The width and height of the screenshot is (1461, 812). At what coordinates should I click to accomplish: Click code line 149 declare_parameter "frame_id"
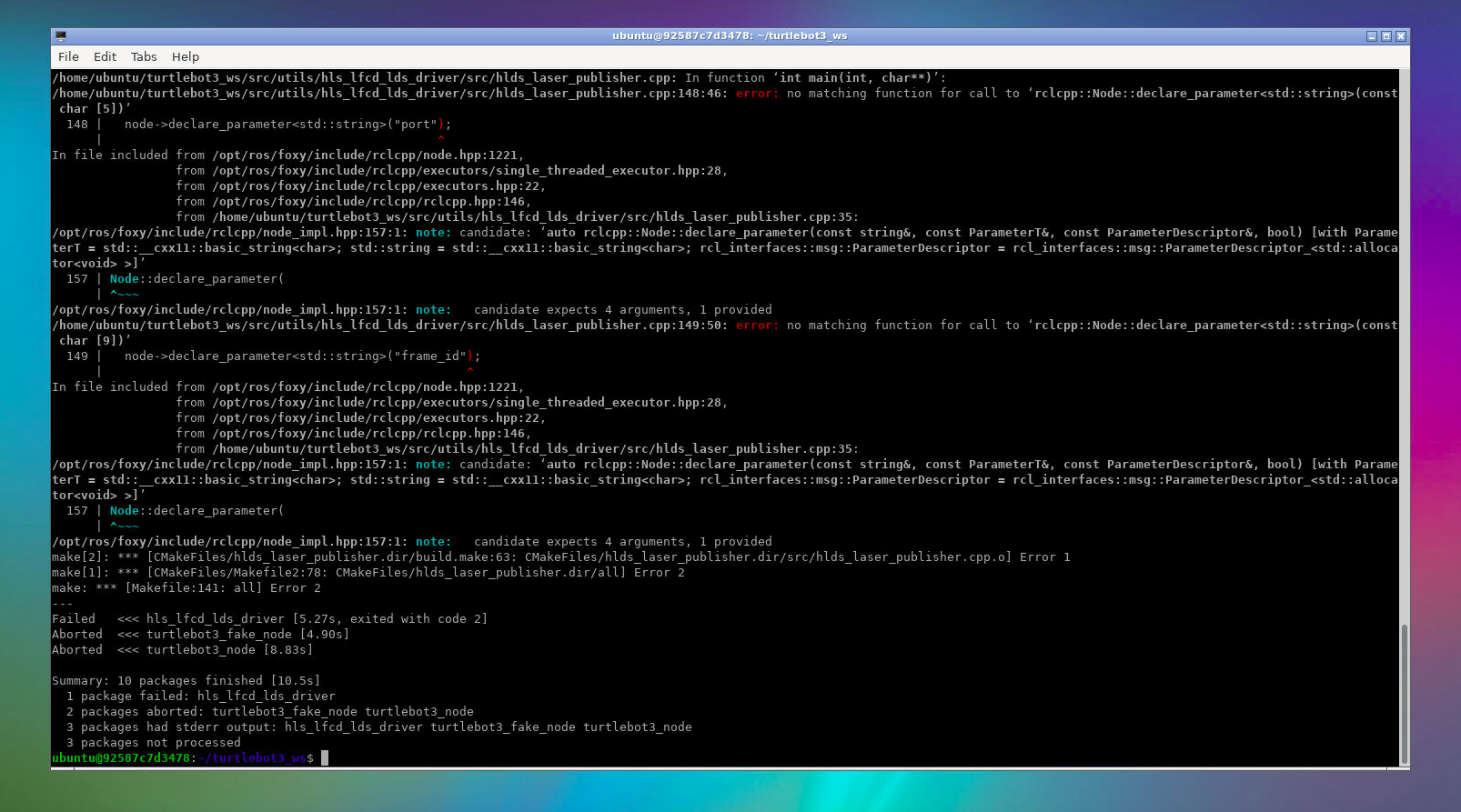(x=302, y=356)
